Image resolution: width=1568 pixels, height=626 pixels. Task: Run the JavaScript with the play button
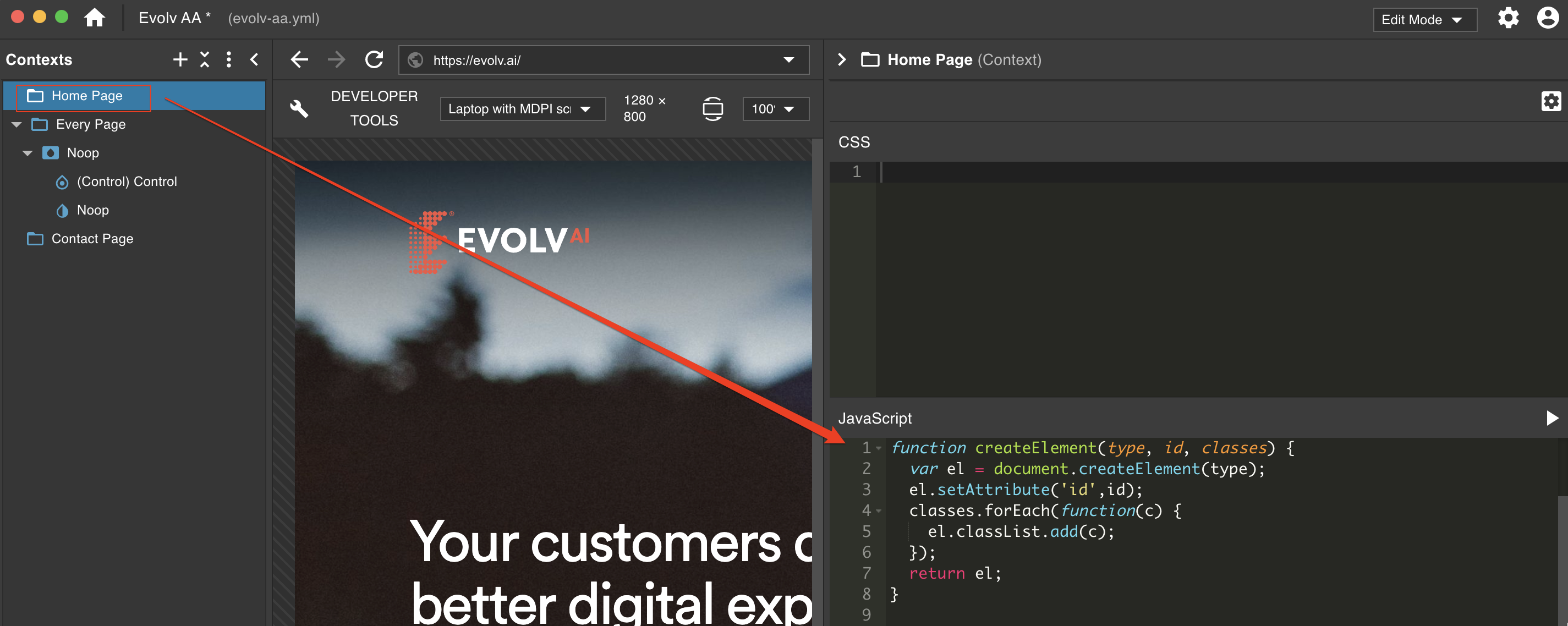1552,418
